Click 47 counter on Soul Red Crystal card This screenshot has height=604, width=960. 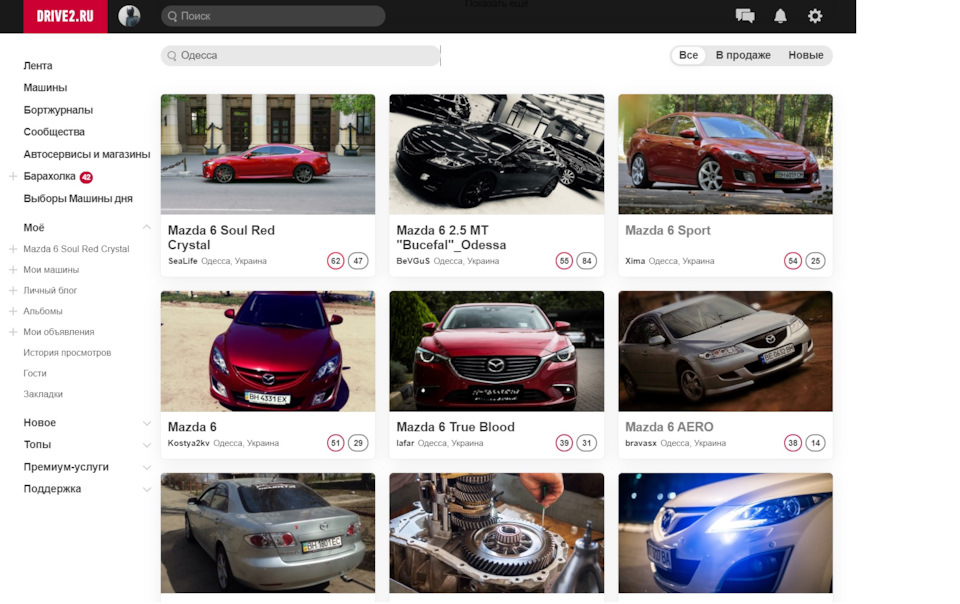click(x=358, y=261)
